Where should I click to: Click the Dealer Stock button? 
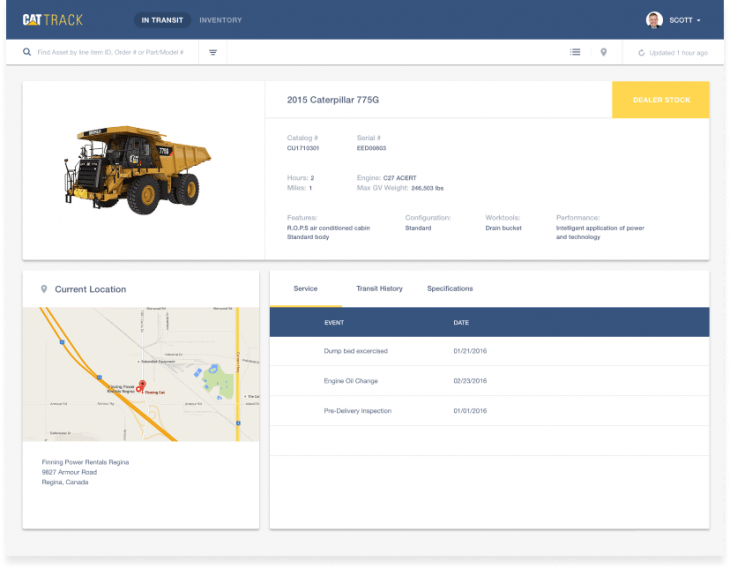coord(661,100)
